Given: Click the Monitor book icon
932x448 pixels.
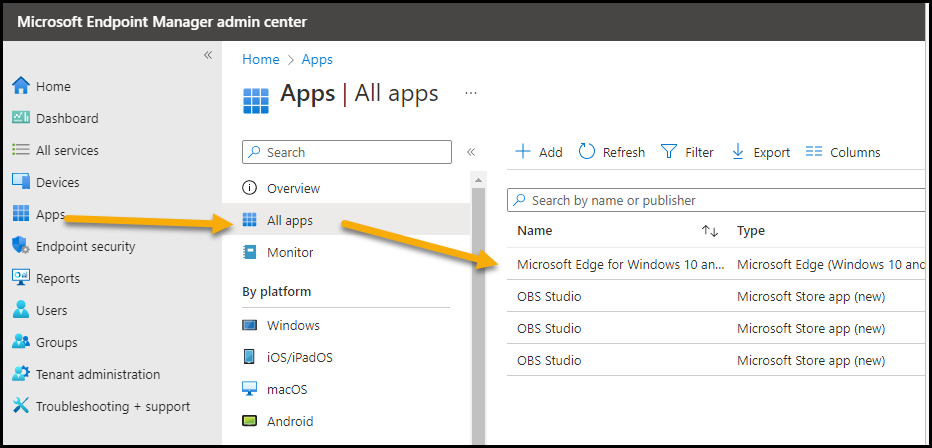Looking at the screenshot, I should click(x=250, y=253).
